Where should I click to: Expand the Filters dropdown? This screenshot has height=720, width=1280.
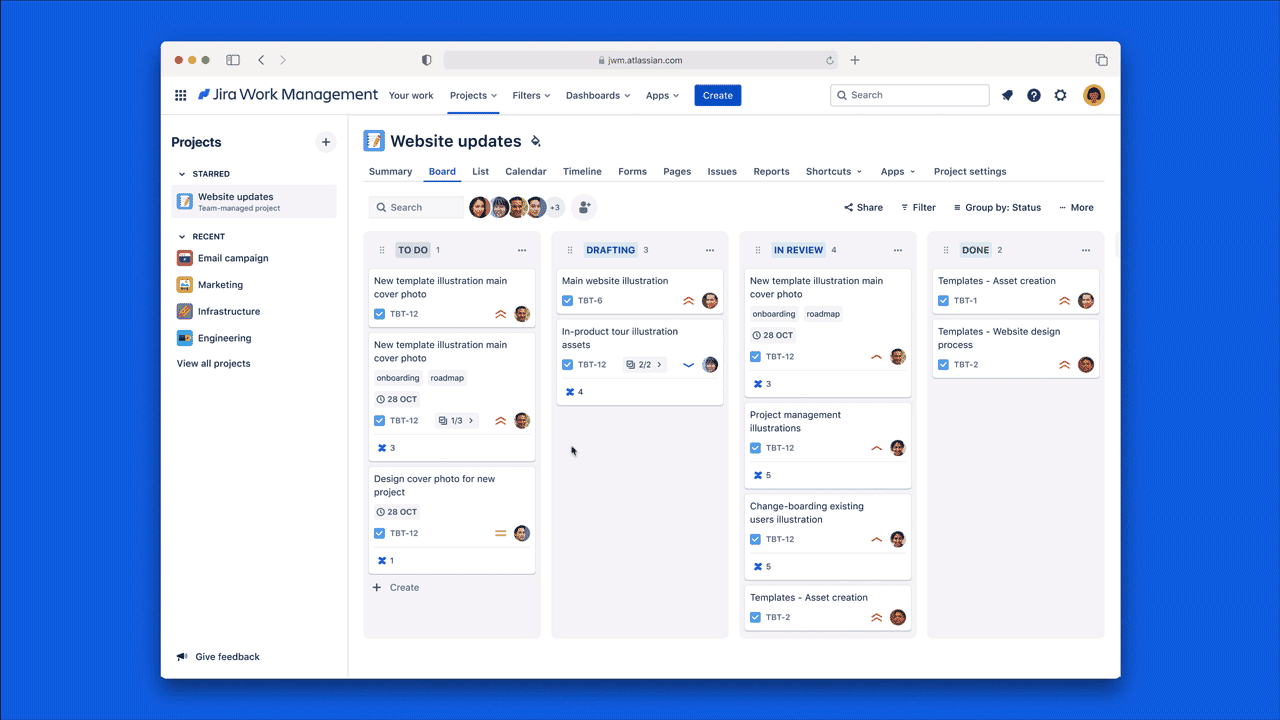click(x=531, y=96)
